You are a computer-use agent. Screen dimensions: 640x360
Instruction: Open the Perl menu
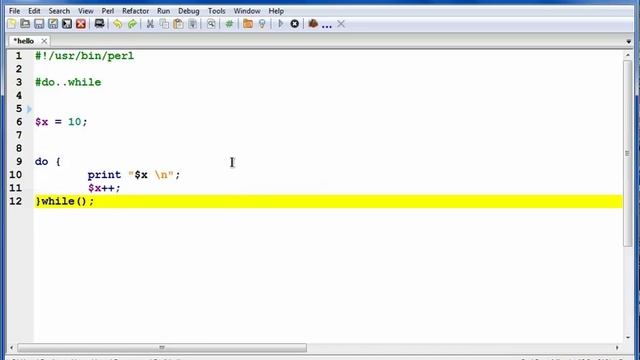(108, 11)
